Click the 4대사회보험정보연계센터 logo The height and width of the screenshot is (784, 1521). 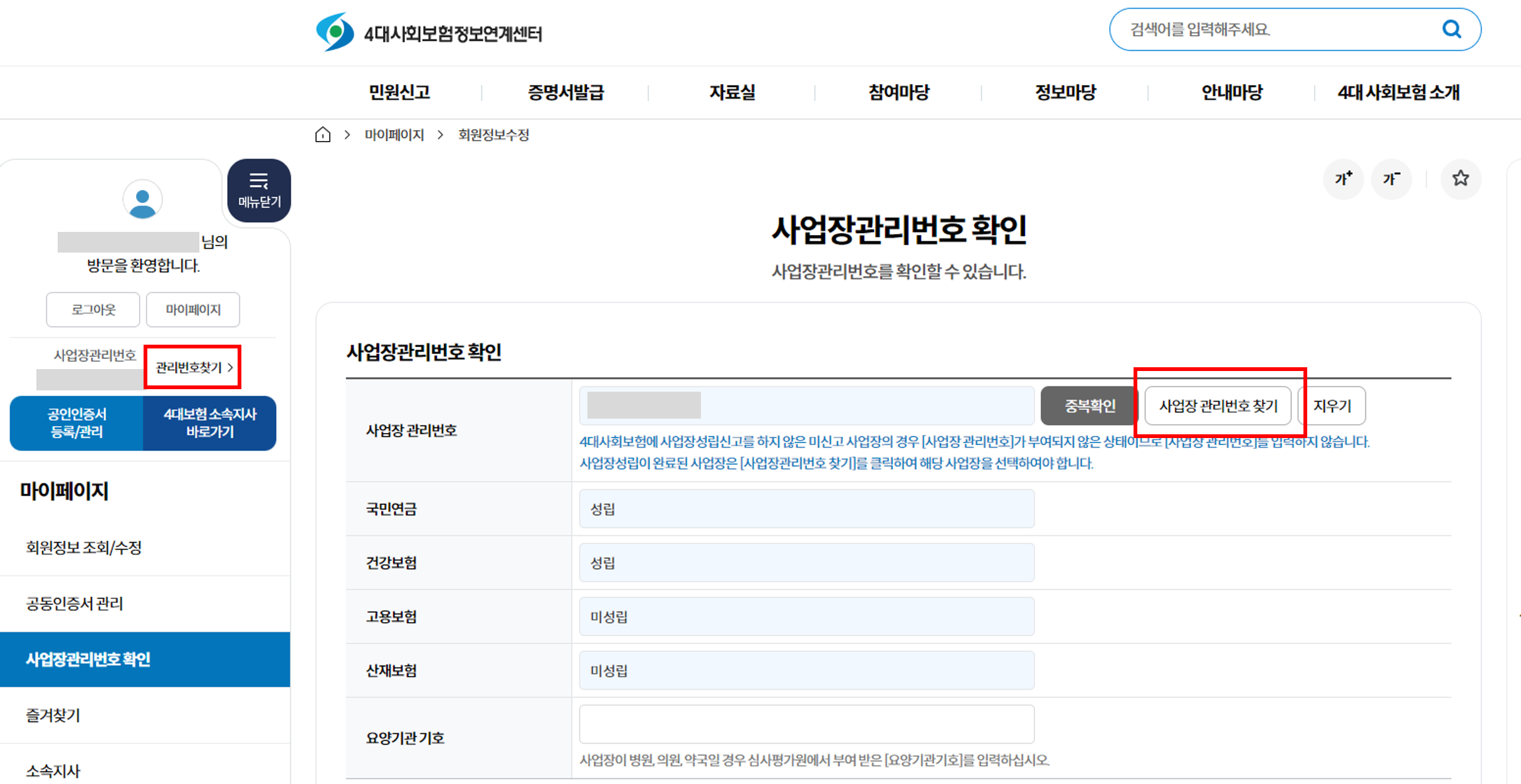429,31
